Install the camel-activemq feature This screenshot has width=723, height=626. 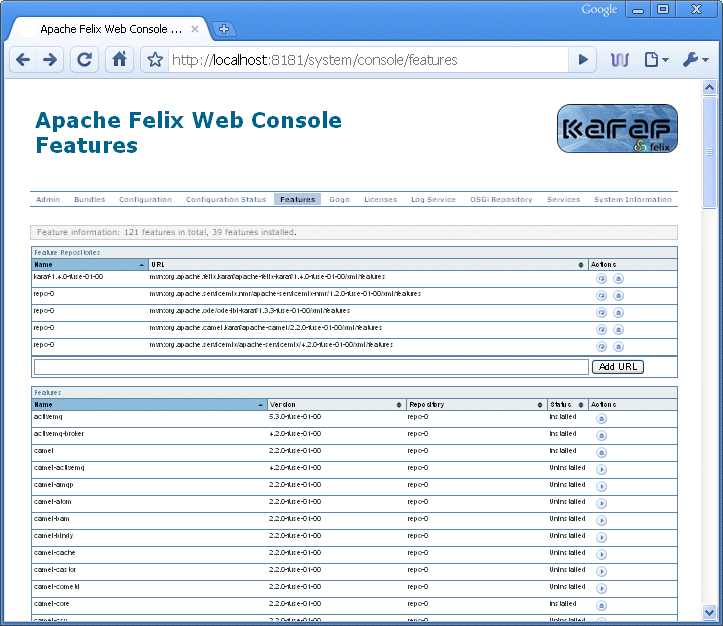[601, 470]
